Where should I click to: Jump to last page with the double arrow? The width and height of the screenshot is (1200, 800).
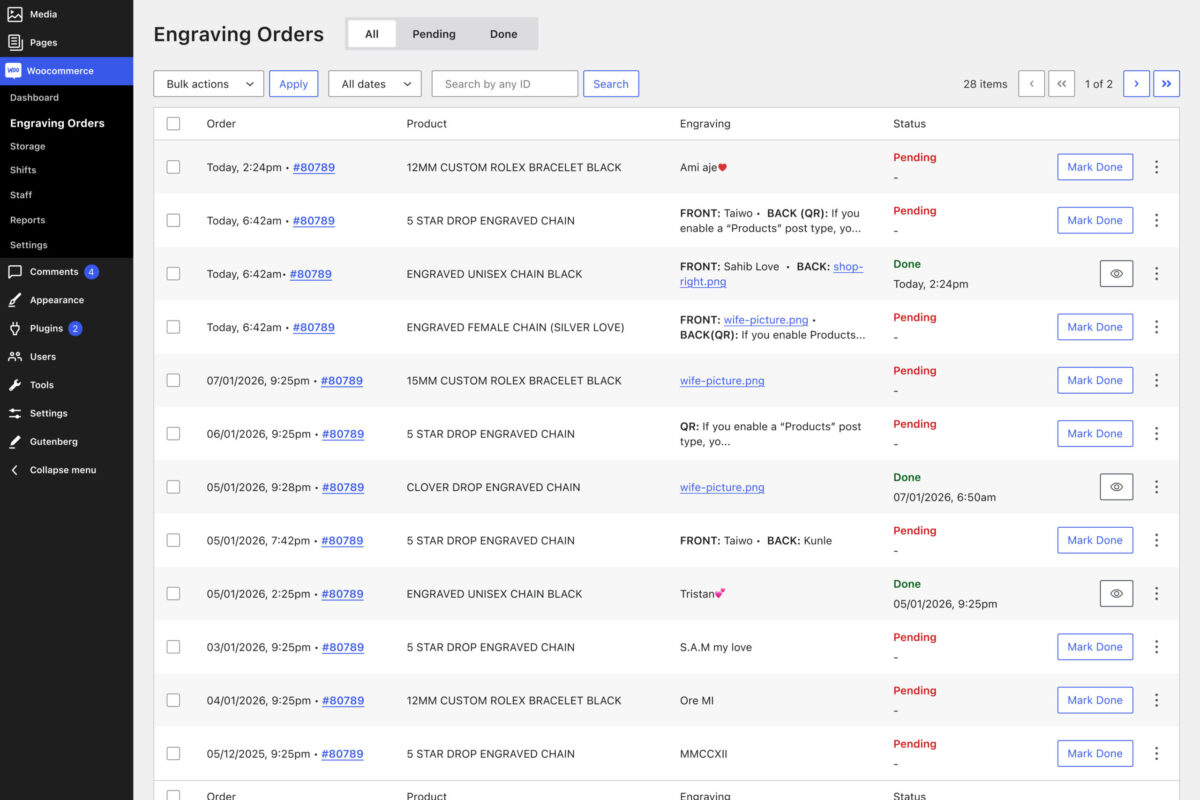point(1166,84)
